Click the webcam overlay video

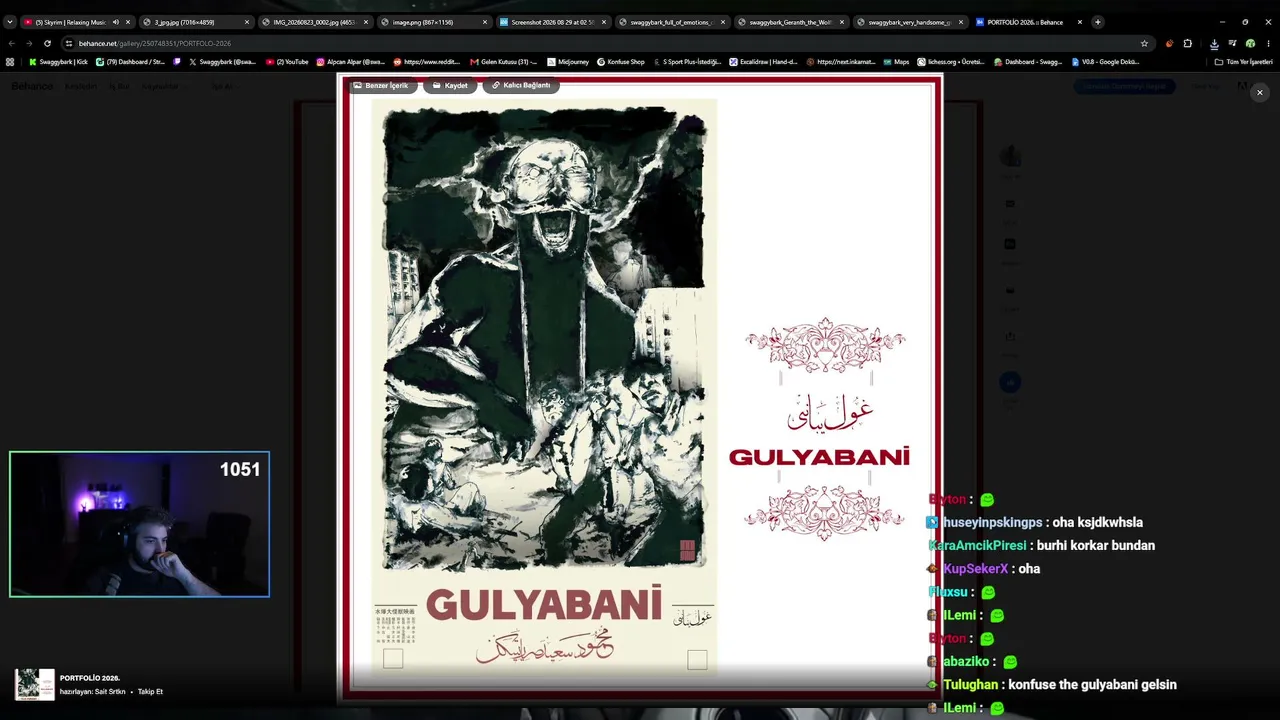[139, 525]
